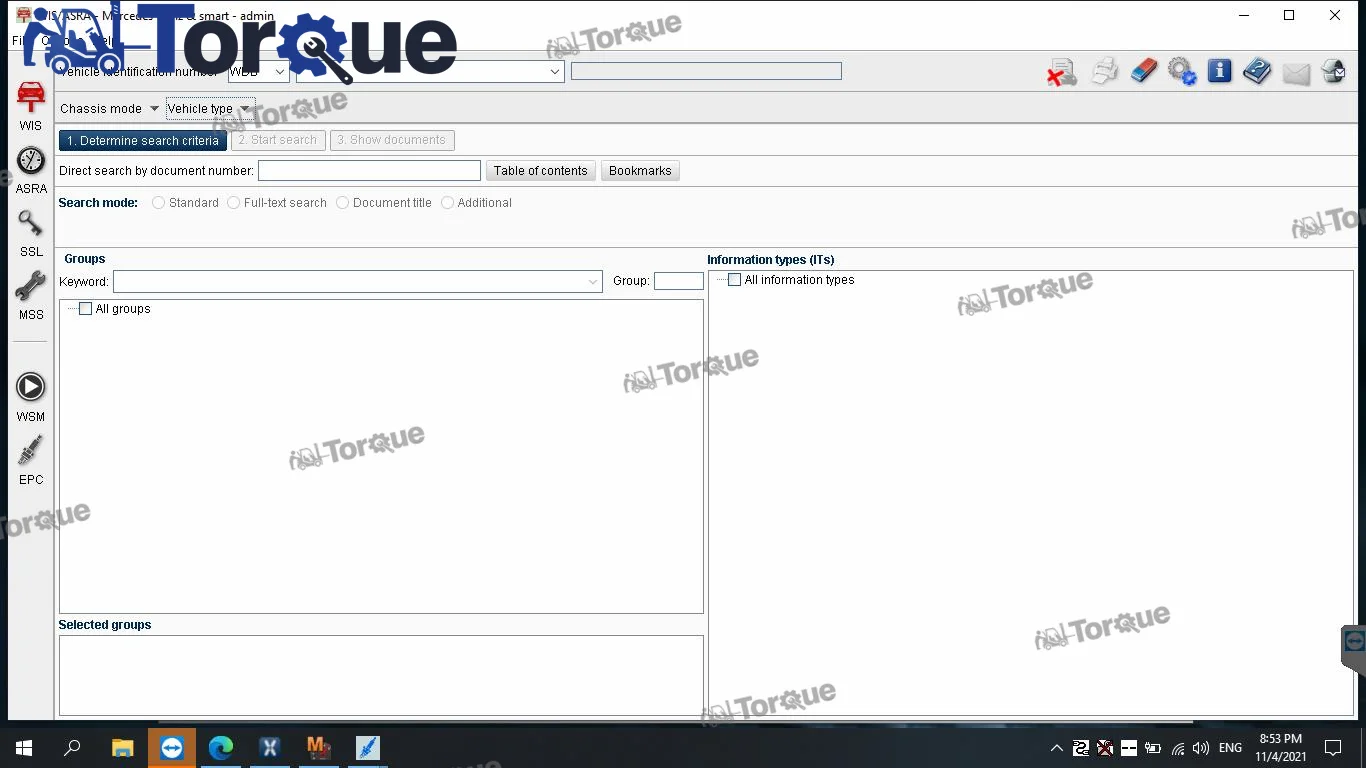This screenshot has height=768, width=1366.
Task: Go to step 2 Start search
Action: click(278, 141)
